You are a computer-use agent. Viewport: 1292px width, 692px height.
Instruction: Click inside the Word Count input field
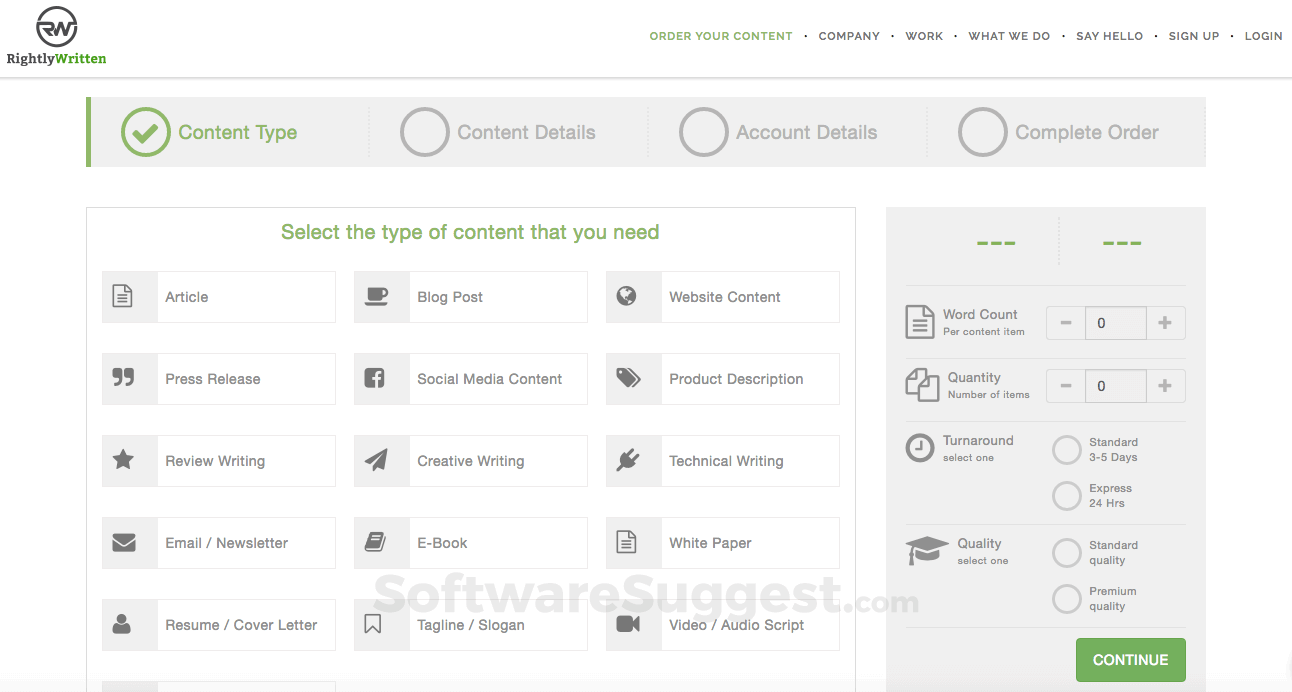1116,322
